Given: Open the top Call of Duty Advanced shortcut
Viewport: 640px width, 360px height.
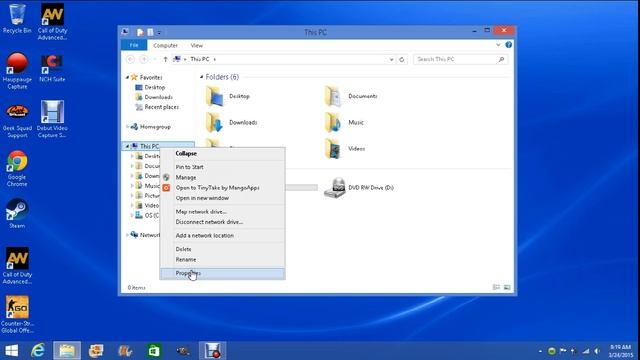Looking at the screenshot, I should tap(52, 22).
